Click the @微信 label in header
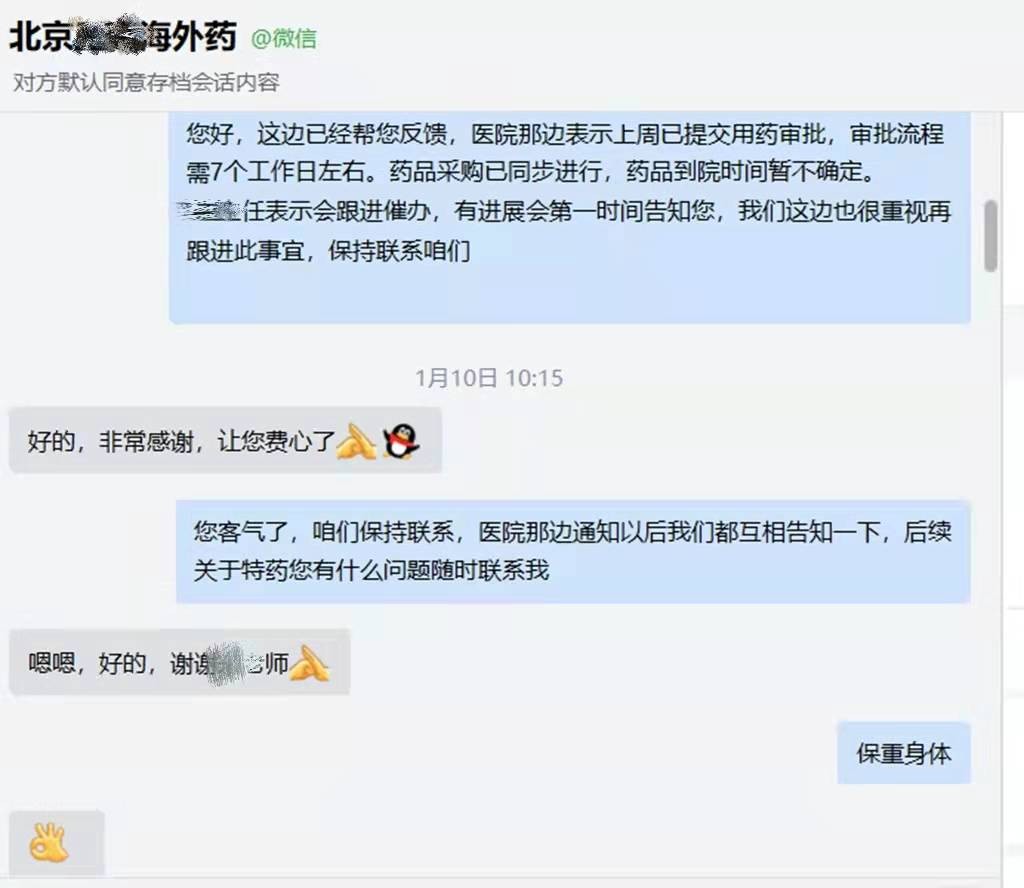Image resolution: width=1024 pixels, height=888 pixels. [283, 39]
